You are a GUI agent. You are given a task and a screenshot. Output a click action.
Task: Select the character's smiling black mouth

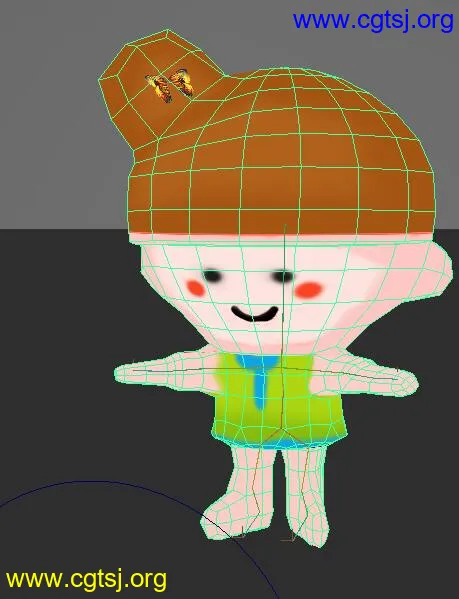pyautogui.click(x=255, y=313)
